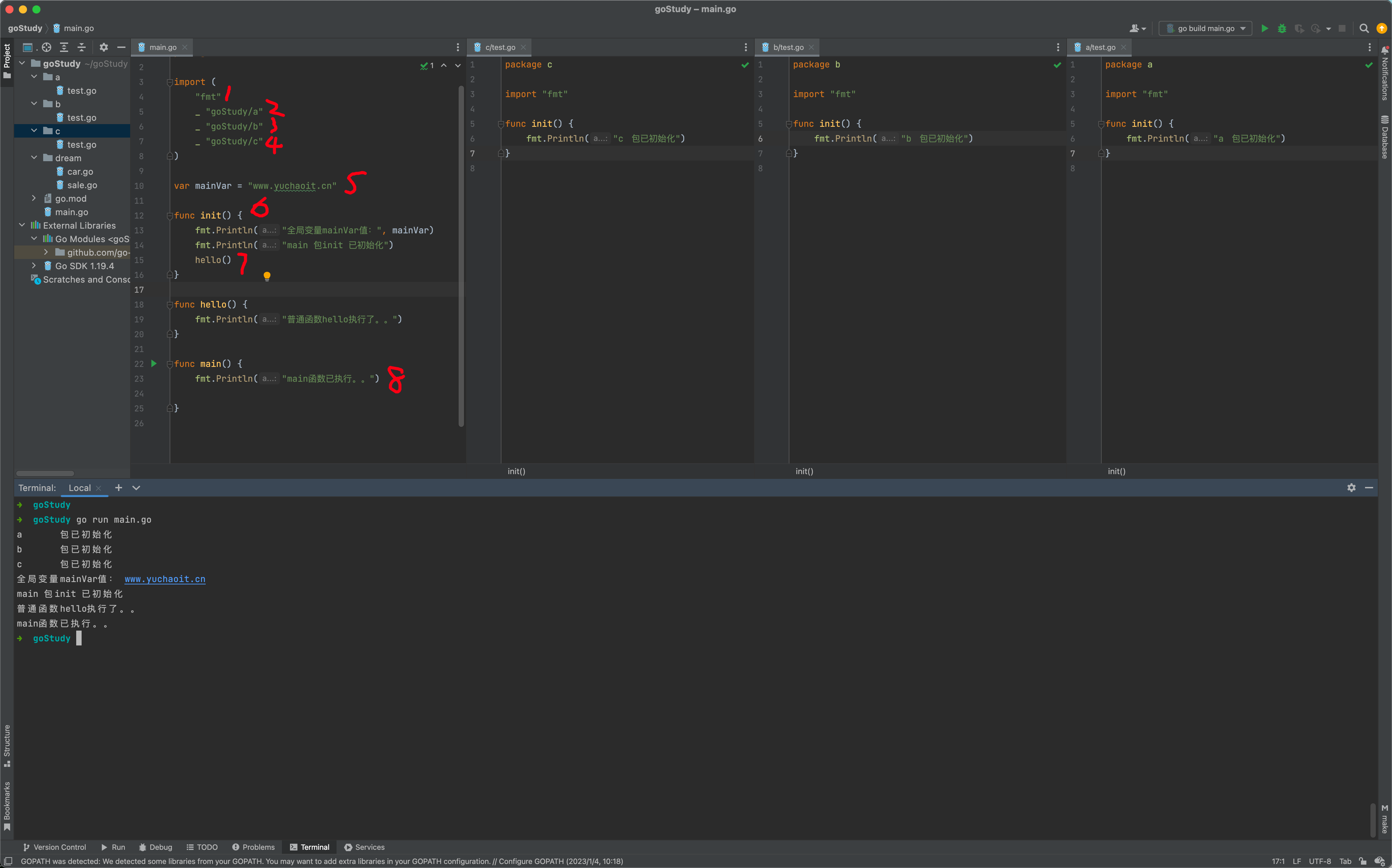Collapse the dream folder in Project tree
1392x868 pixels.
point(34,158)
